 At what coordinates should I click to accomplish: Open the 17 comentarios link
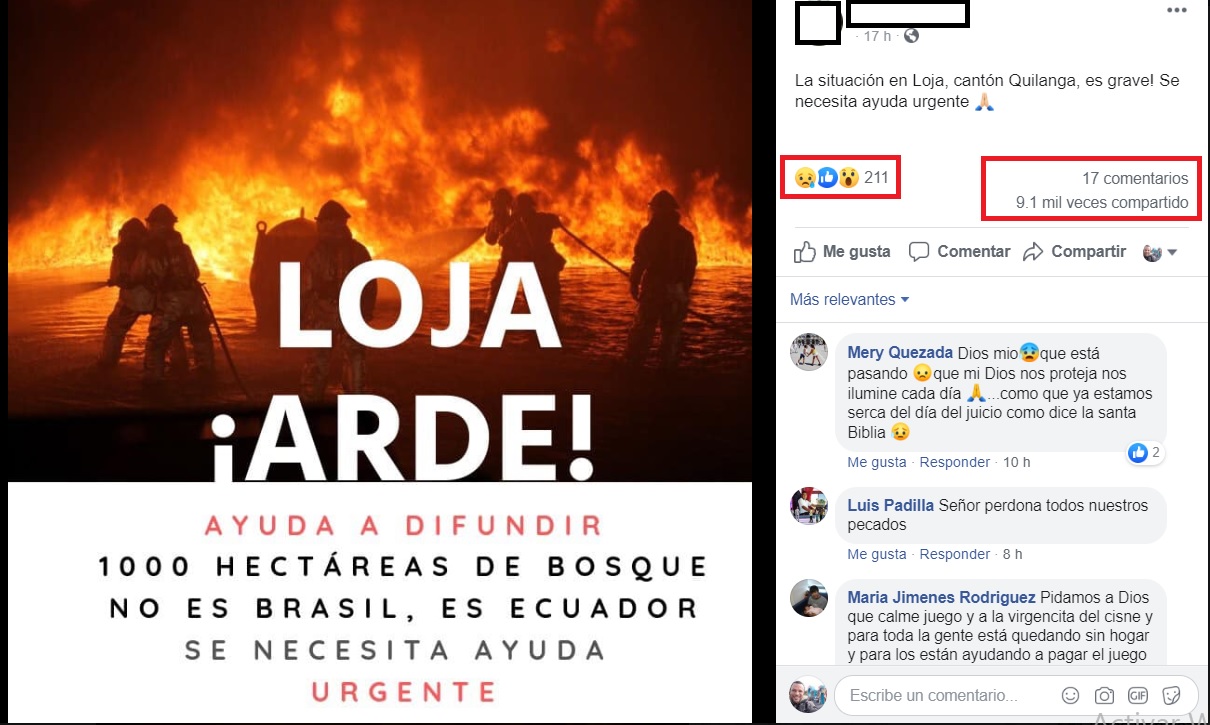click(1135, 178)
